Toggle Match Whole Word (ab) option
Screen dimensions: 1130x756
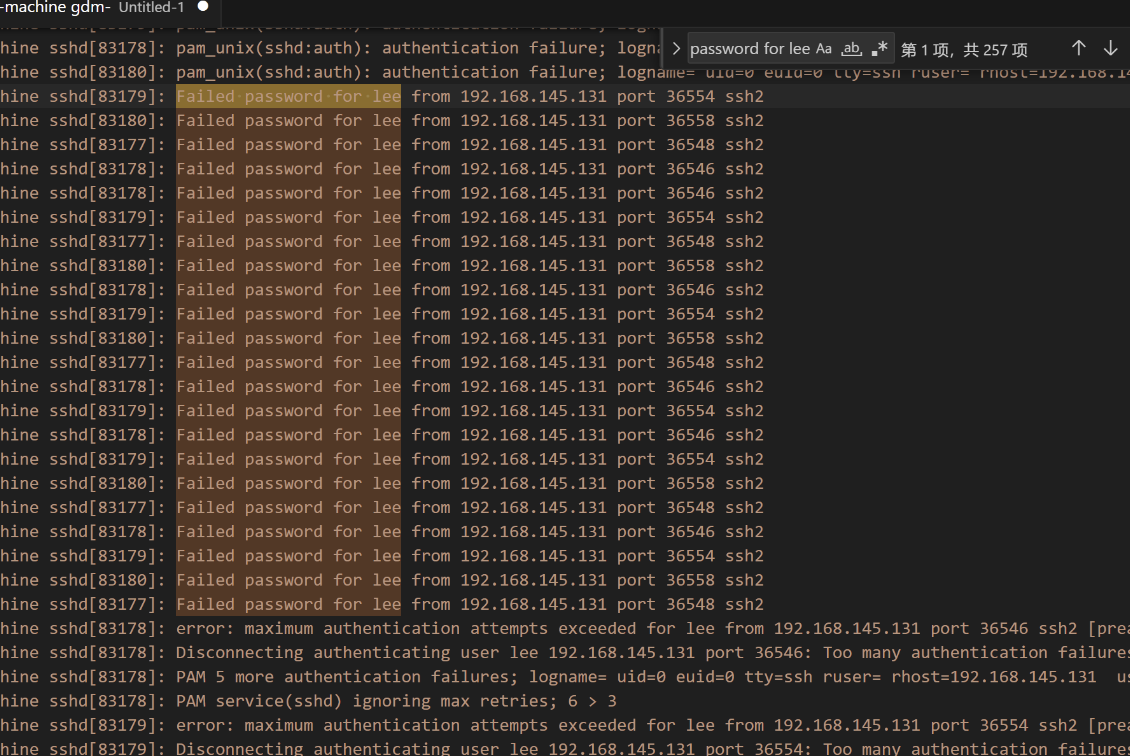tap(852, 49)
